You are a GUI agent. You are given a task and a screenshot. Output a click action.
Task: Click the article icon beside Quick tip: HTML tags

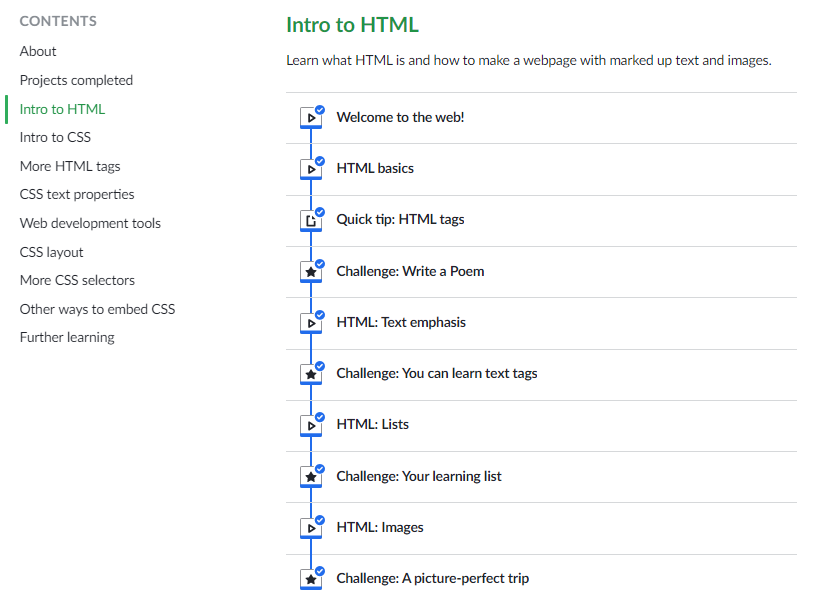pyautogui.click(x=311, y=221)
